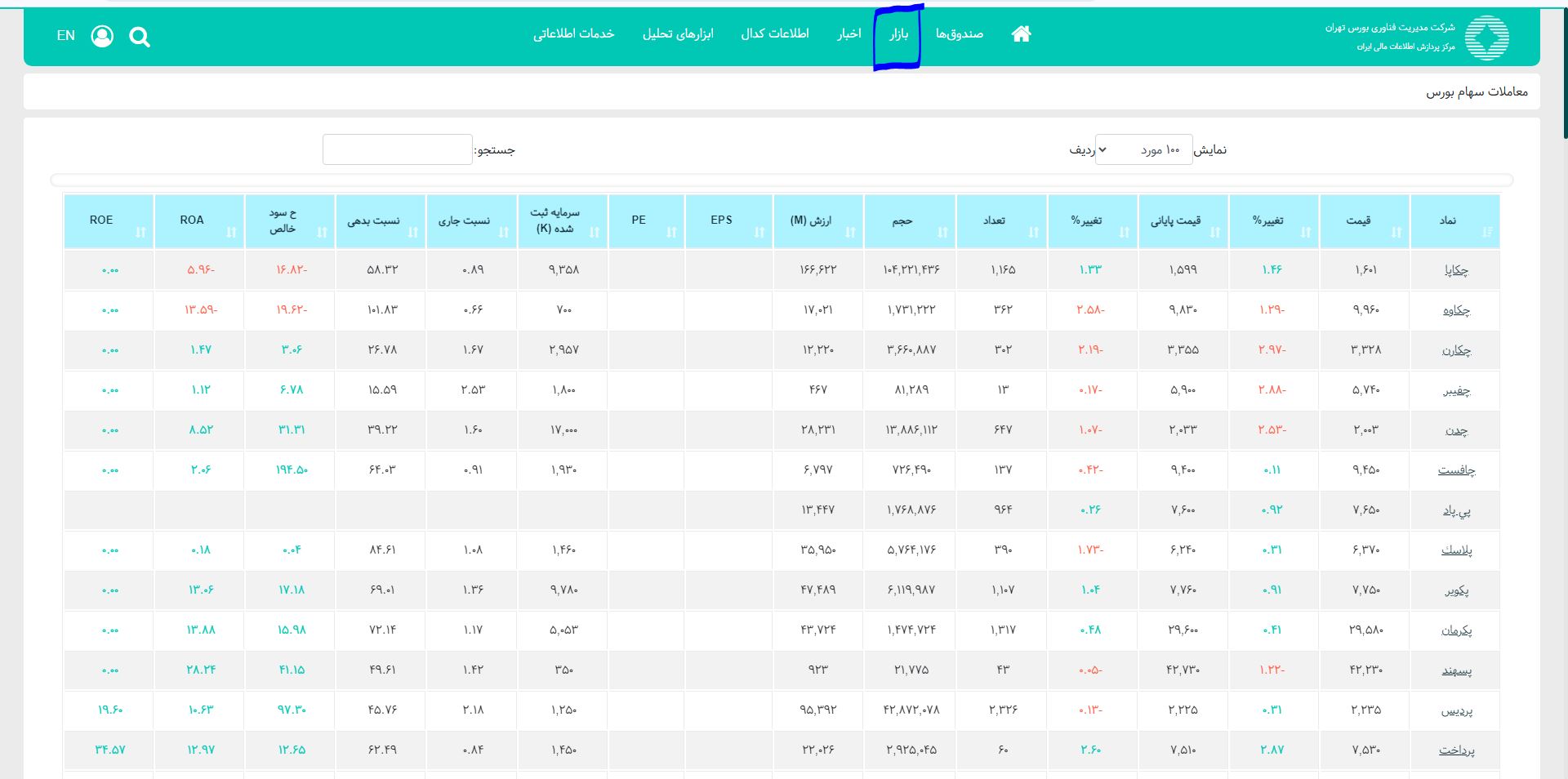This screenshot has height=779, width=1568.
Task: Focus the جستجو search field
Action: (398, 149)
